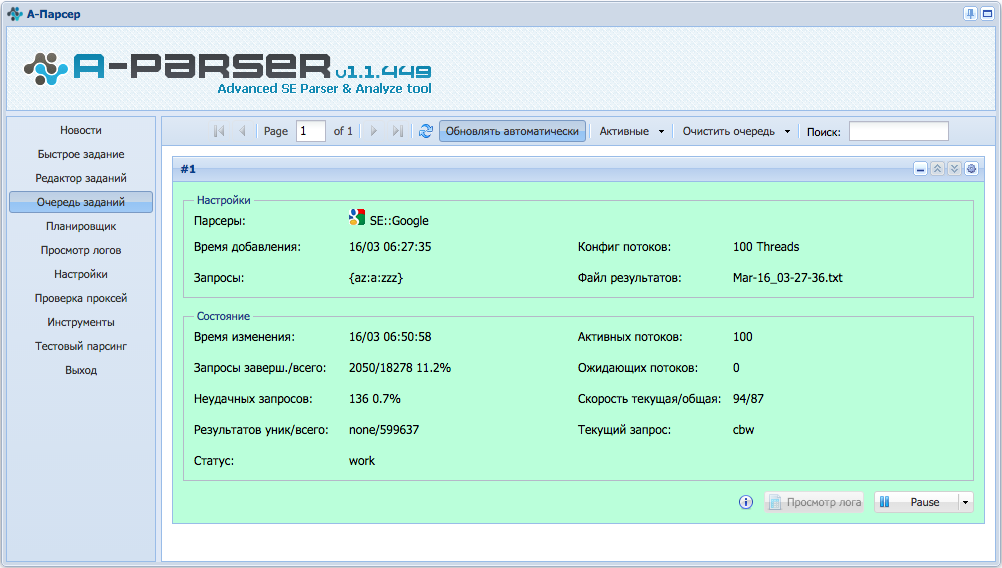Open Редактор заданий section
Viewport: 1002px width, 568px height.
(81, 178)
